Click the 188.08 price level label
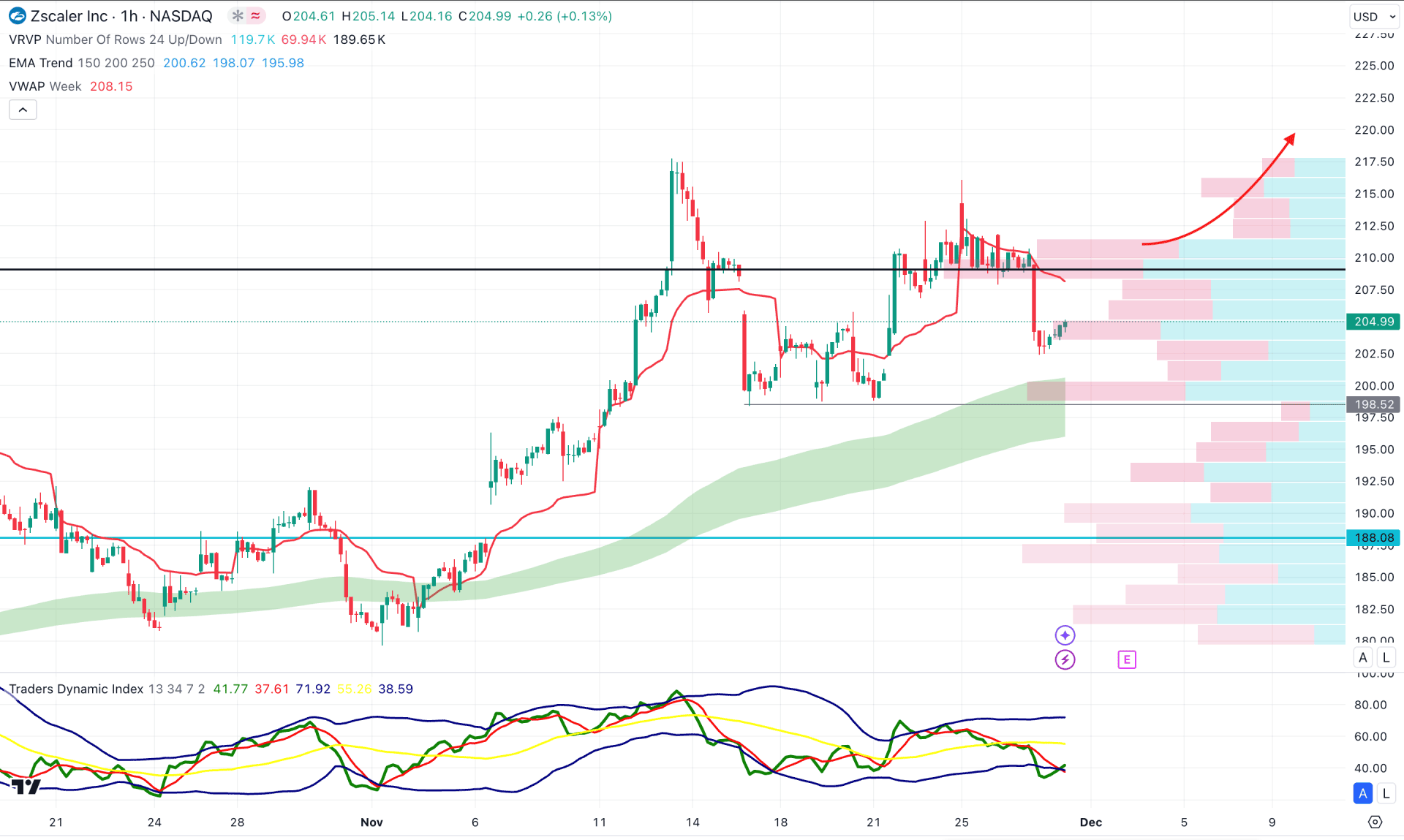Screen dimensions: 1404x840 [x=1374, y=538]
